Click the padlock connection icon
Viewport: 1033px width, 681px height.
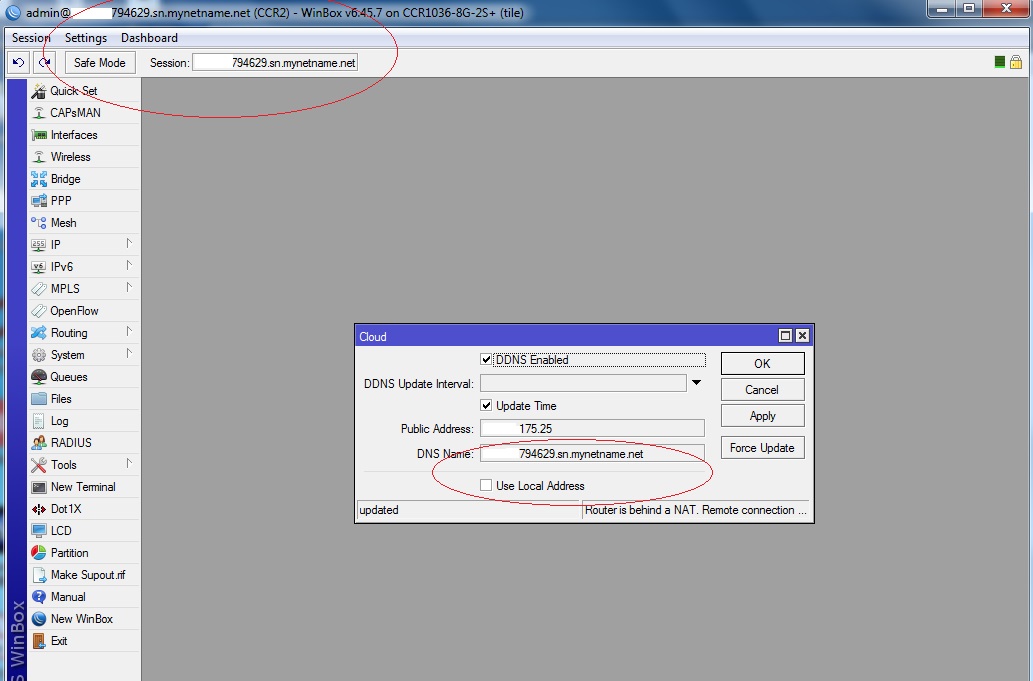coord(1016,62)
